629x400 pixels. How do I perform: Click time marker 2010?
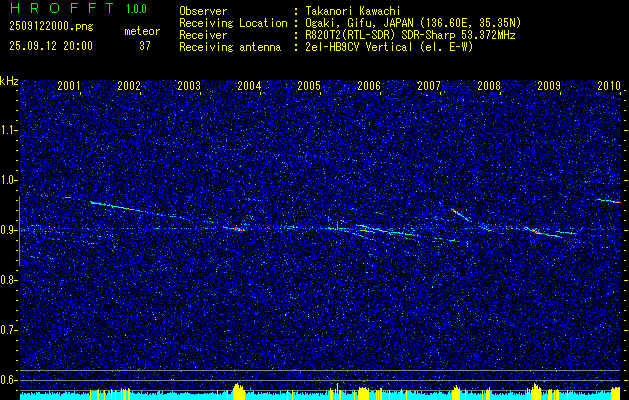609,85
